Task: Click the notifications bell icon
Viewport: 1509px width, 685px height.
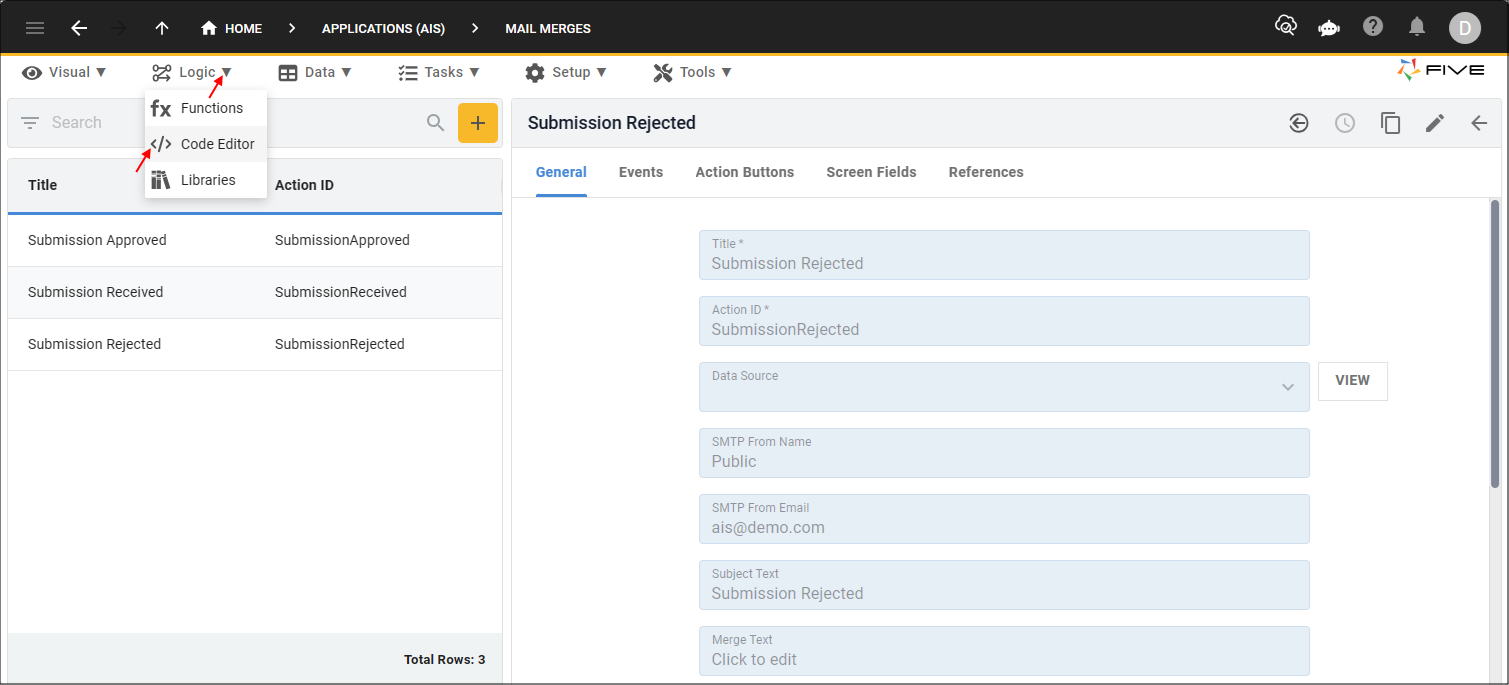Action: pos(1417,27)
